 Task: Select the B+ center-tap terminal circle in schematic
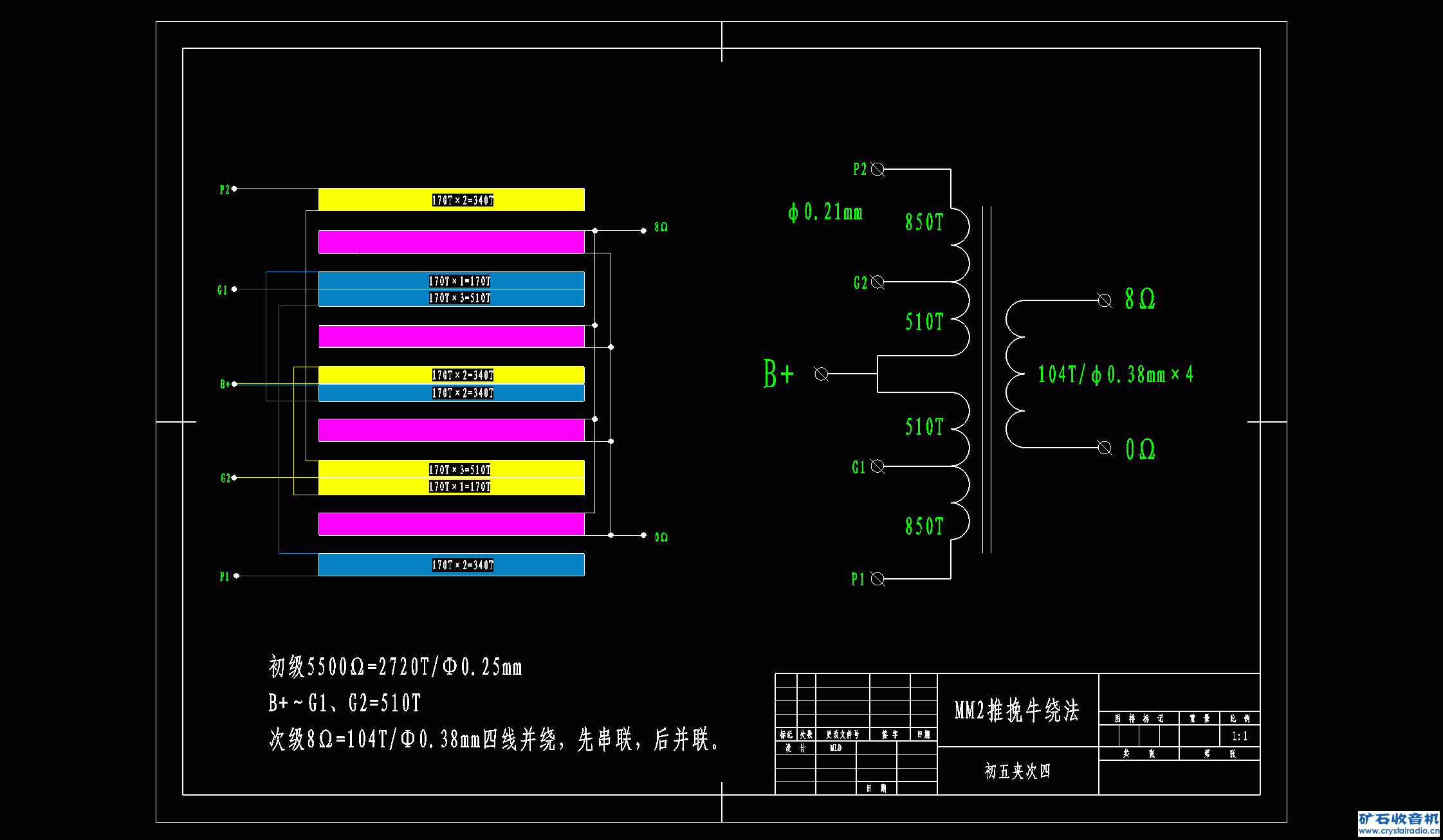coord(821,374)
